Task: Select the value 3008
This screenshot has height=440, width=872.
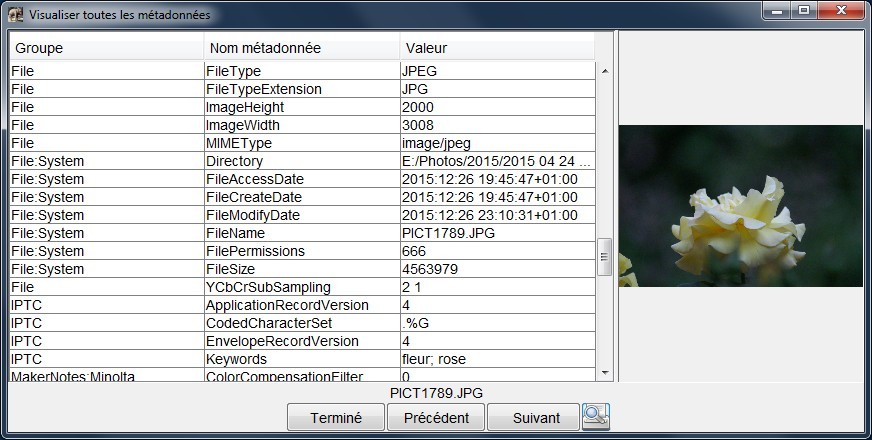Action: [x=498, y=125]
